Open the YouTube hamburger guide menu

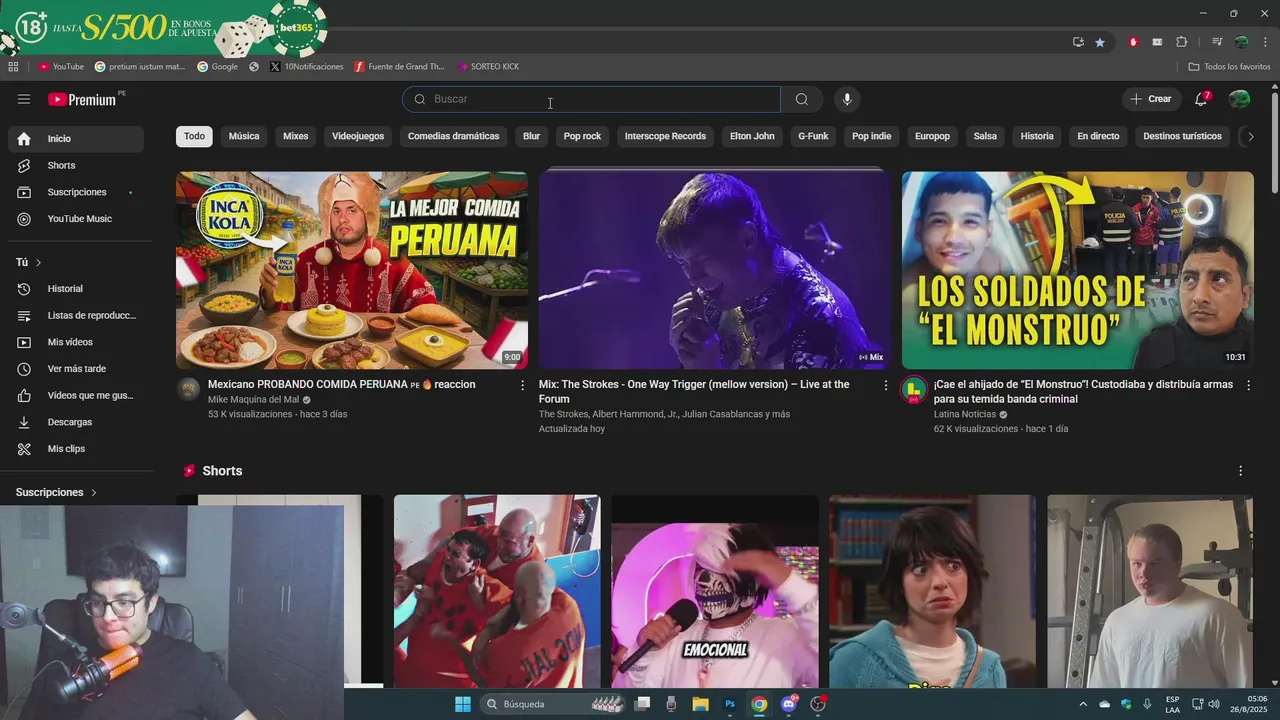pyautogui.click(x=24, y=99)
